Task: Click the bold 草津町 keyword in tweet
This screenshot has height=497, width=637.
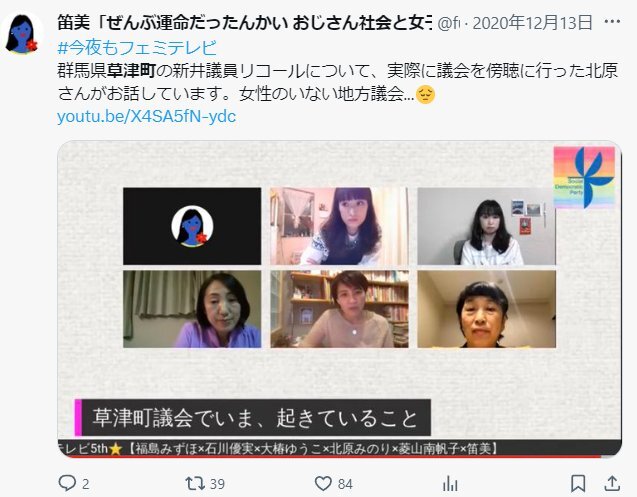Action: coord(132,71)
